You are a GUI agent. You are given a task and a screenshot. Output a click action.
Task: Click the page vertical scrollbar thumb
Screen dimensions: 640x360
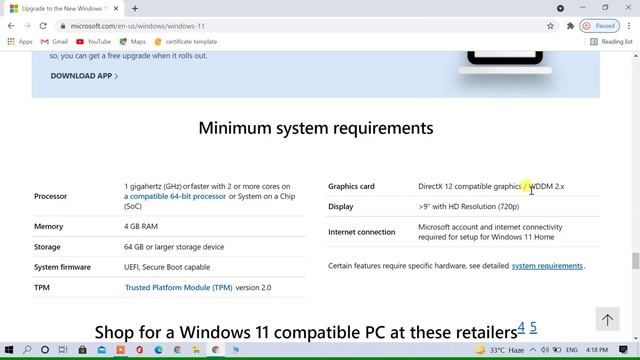pyautogui.click(x=636, y=261)
